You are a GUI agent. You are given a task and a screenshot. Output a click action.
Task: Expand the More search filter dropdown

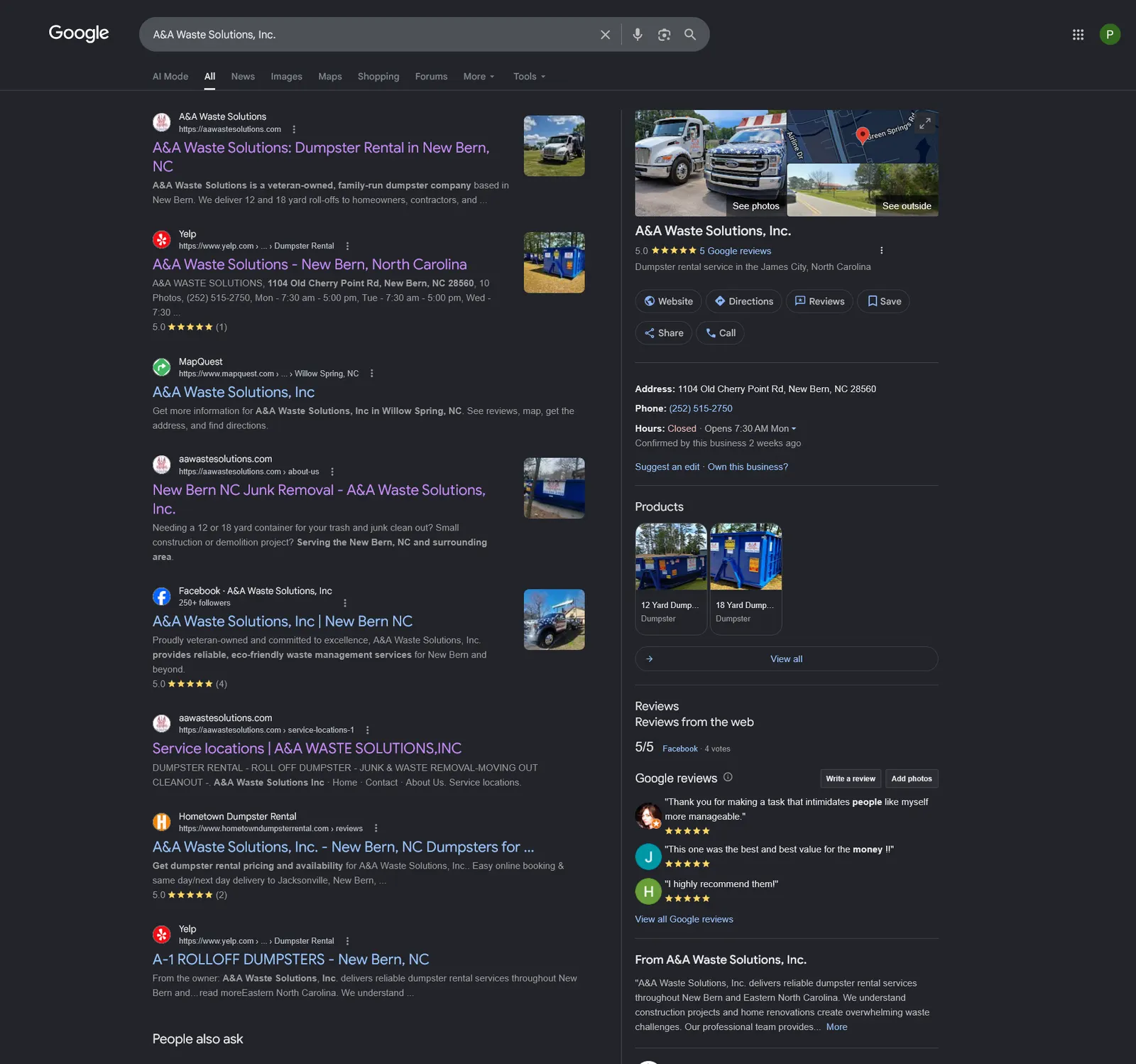pos(479,77)
